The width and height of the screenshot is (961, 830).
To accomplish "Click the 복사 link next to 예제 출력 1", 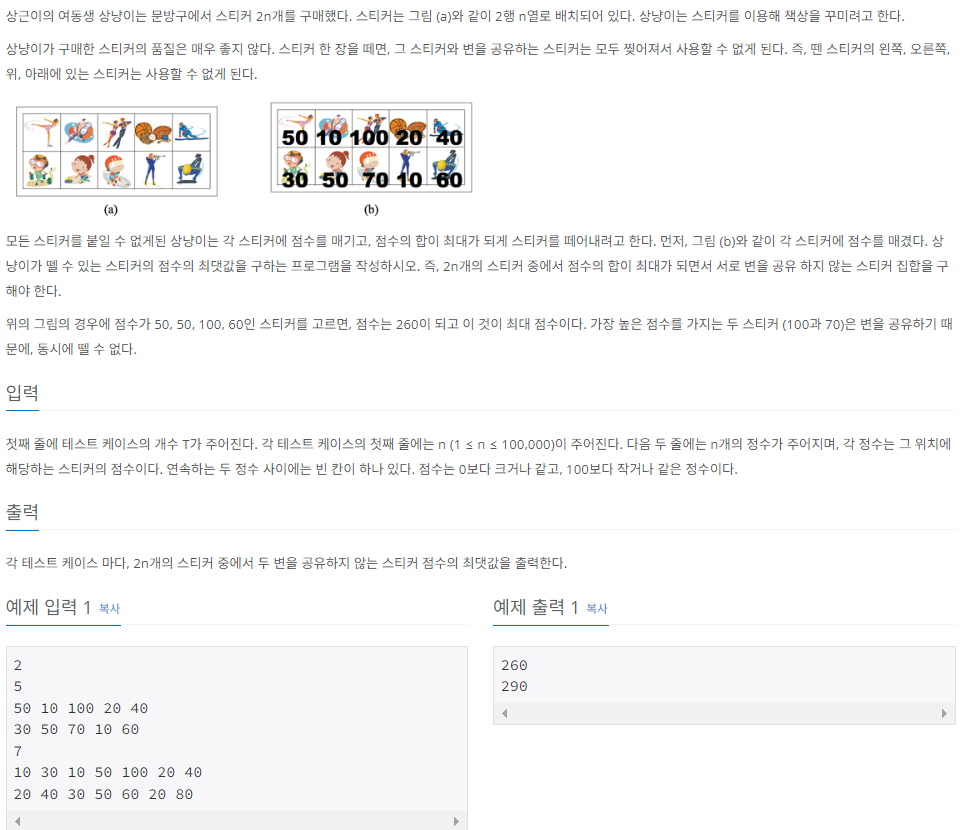I will click(596, 609).
